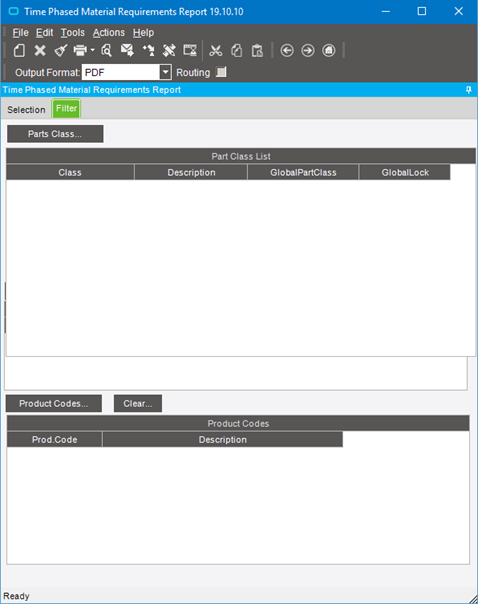Screen dimensions: 480x604
Task: Toggle the Routing checkbox
Action: click(x=221, y=72)
